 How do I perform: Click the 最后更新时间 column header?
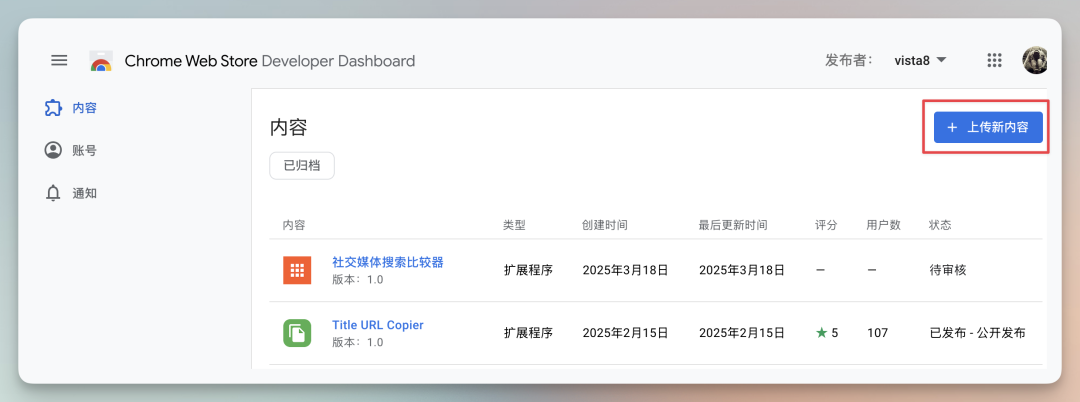coord(733,225)
